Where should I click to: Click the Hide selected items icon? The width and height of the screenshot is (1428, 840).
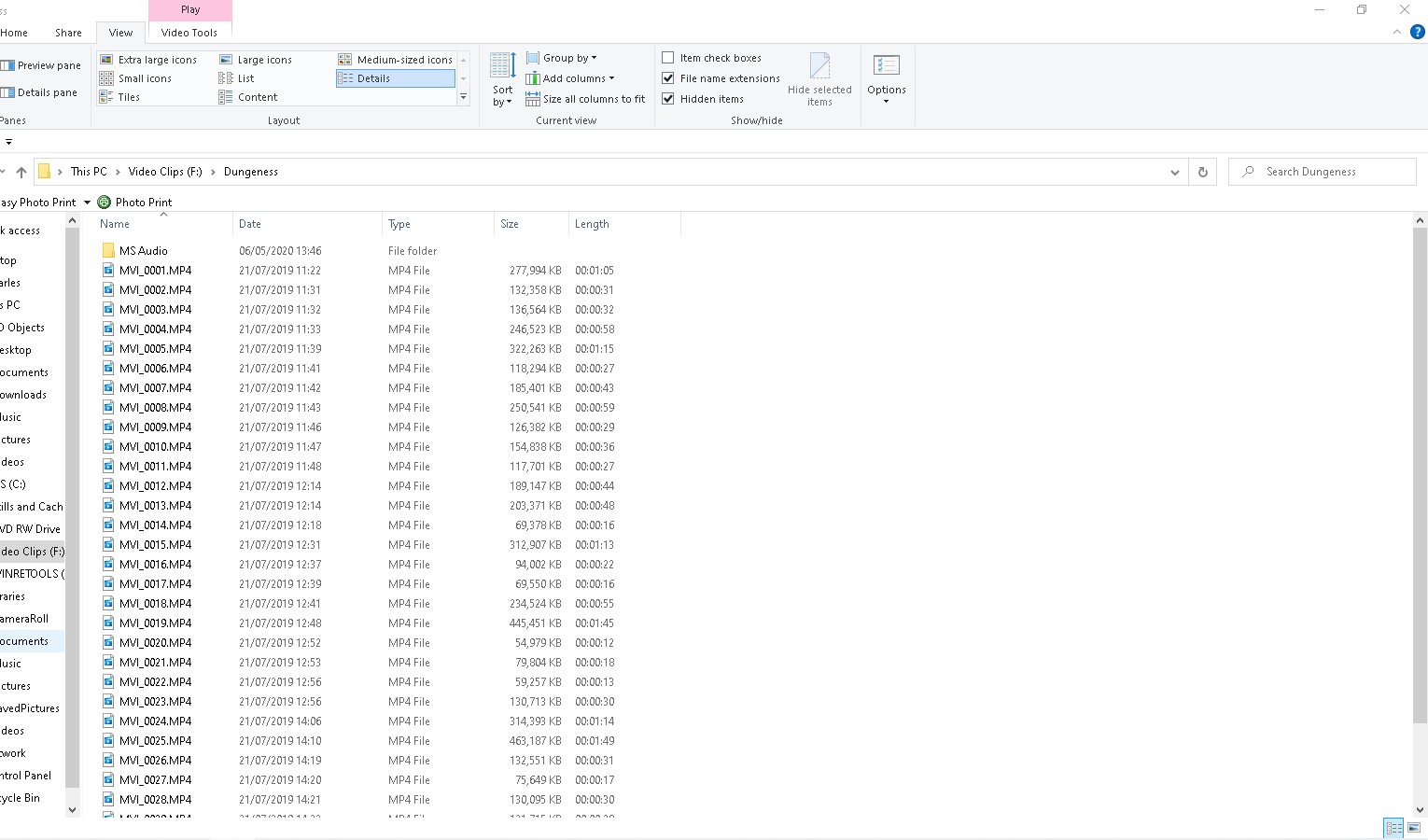click(819, 67)
